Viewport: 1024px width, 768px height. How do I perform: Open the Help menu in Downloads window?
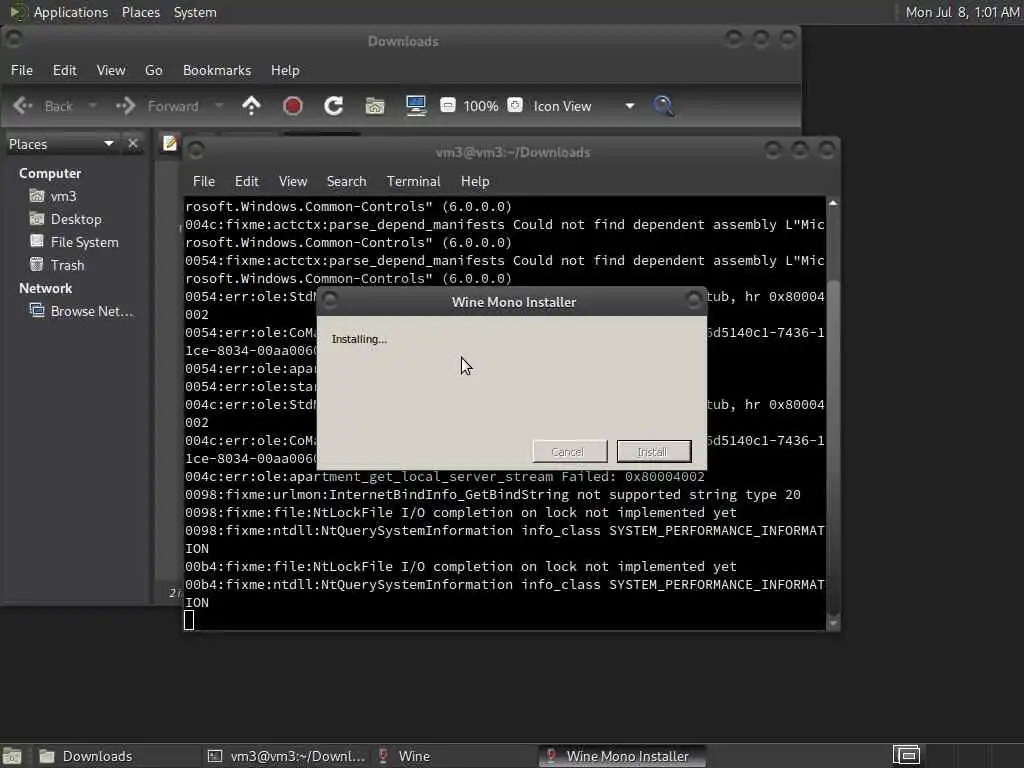[285, 71]
